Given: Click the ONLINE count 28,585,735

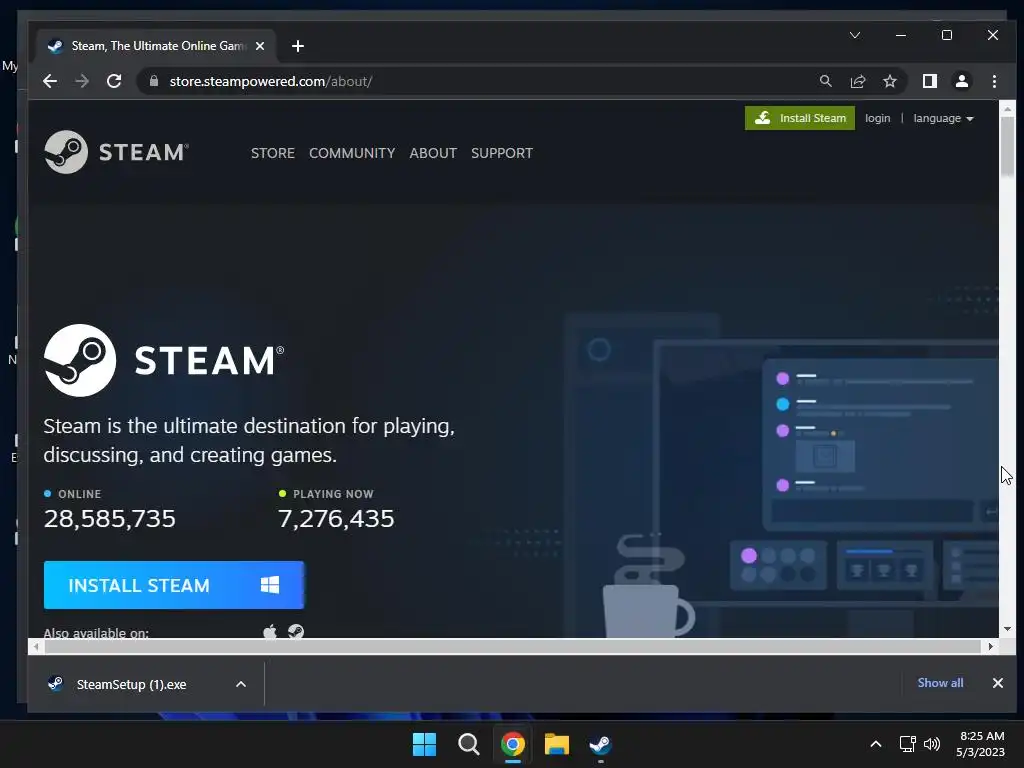Looking at the screenshot, I should (x=110, y=519).
